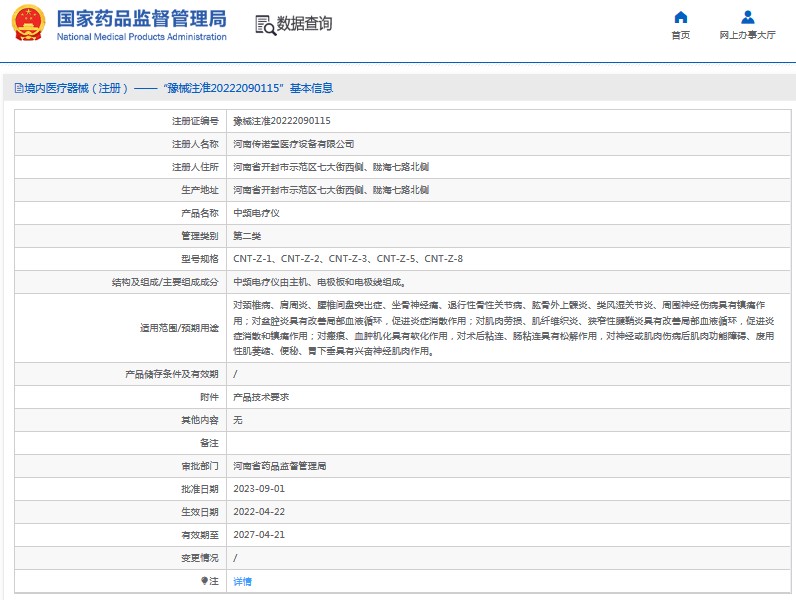Image resolution: width=796 pixels, height=600 pixels.
Task: Click the 生效日期 row label
Action: click(x=200, y=512)
